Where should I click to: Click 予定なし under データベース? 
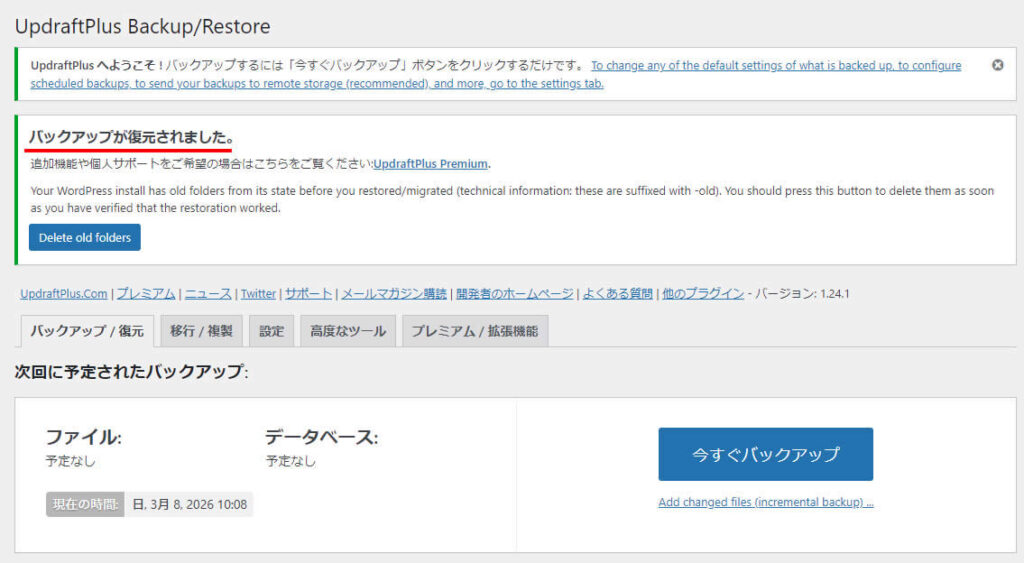290,461
